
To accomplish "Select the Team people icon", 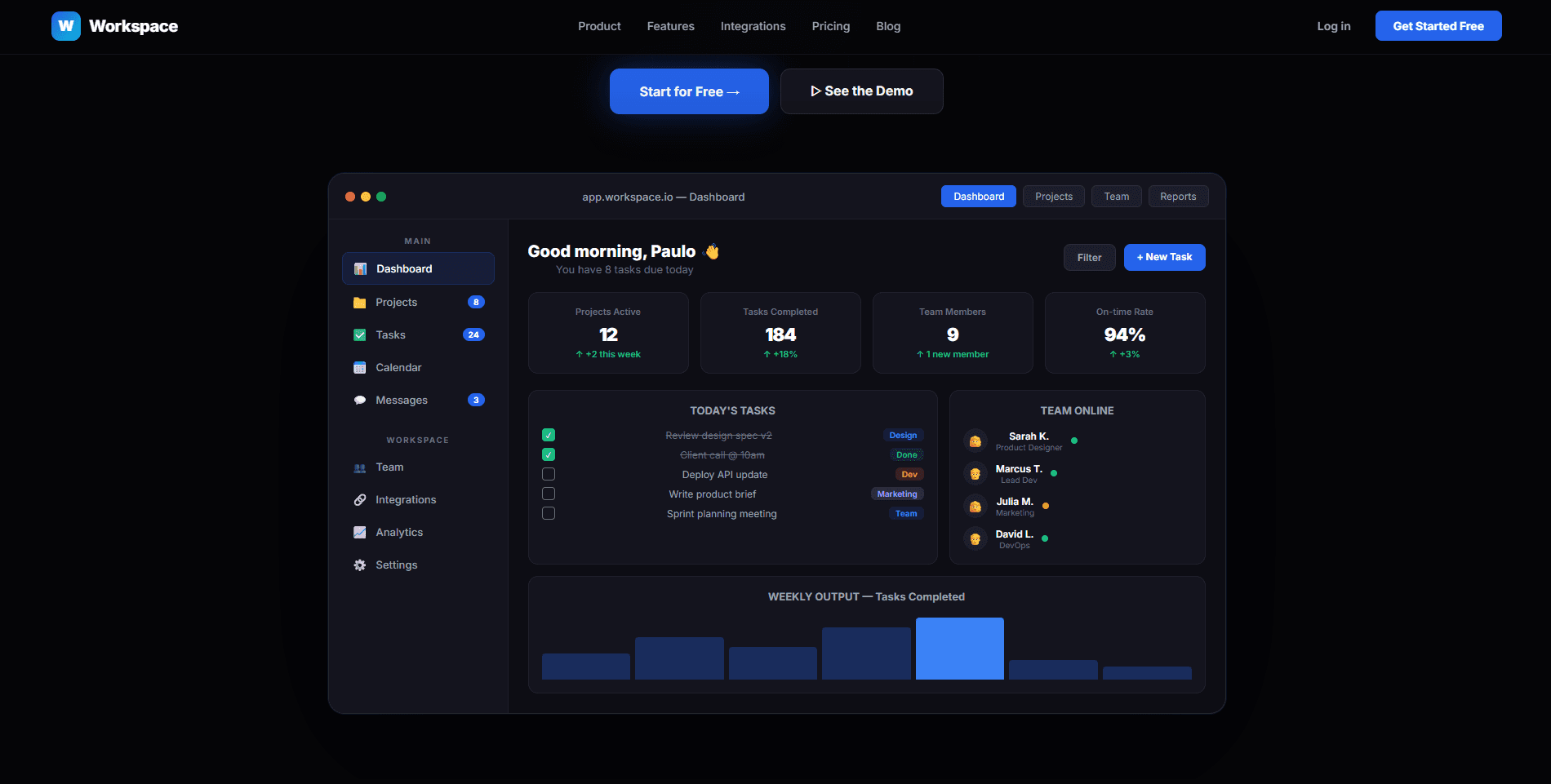I will 359,467.
